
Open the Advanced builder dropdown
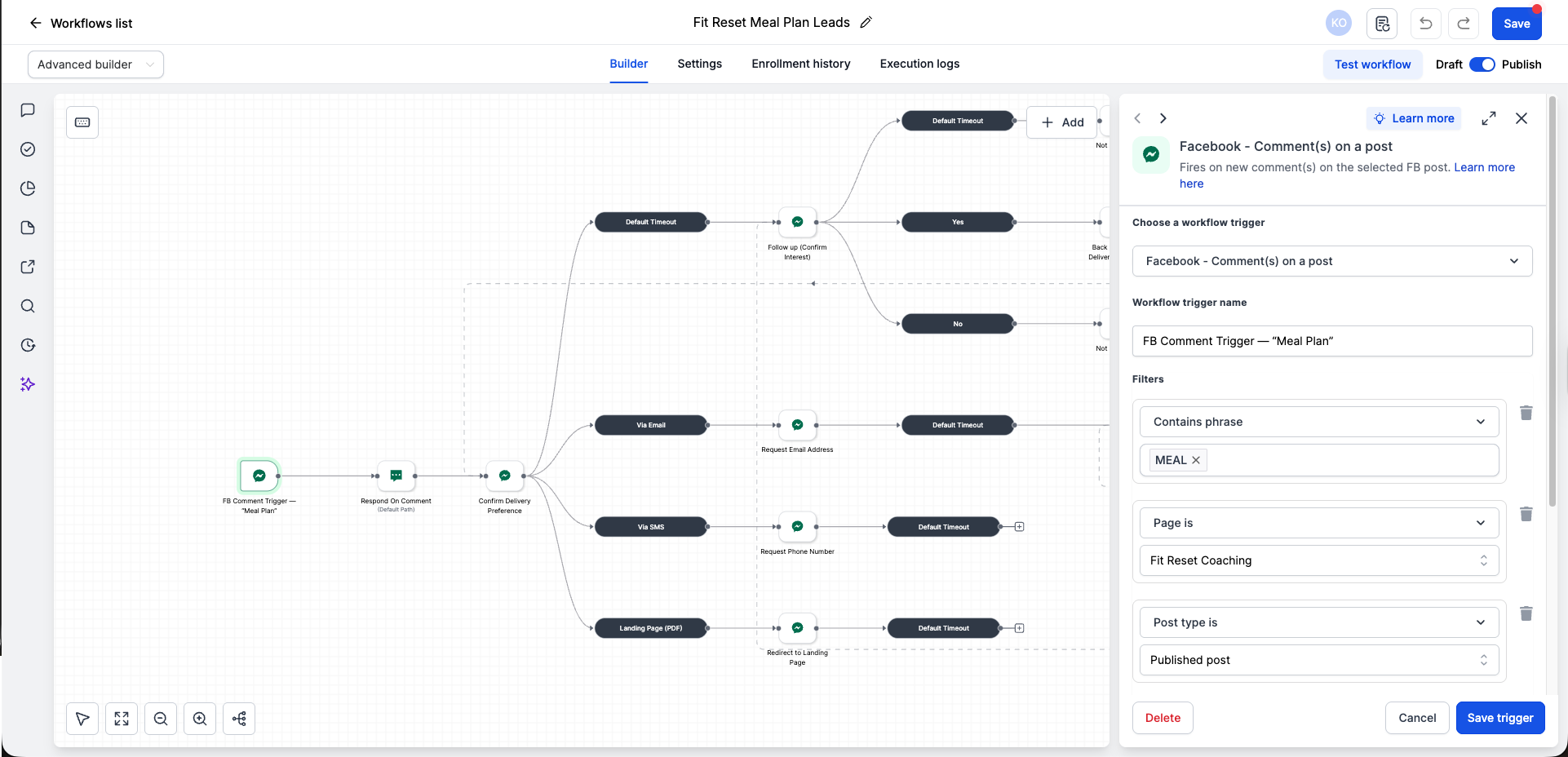click(95, 64)
